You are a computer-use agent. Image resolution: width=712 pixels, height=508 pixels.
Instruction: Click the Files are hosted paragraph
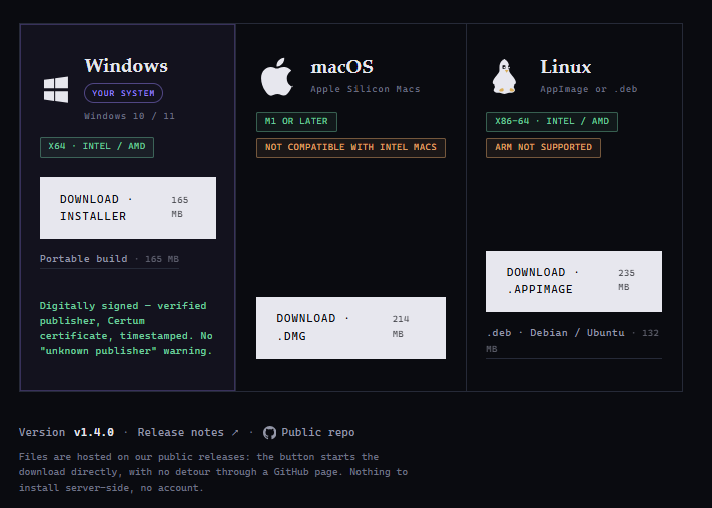pos(213,472)
